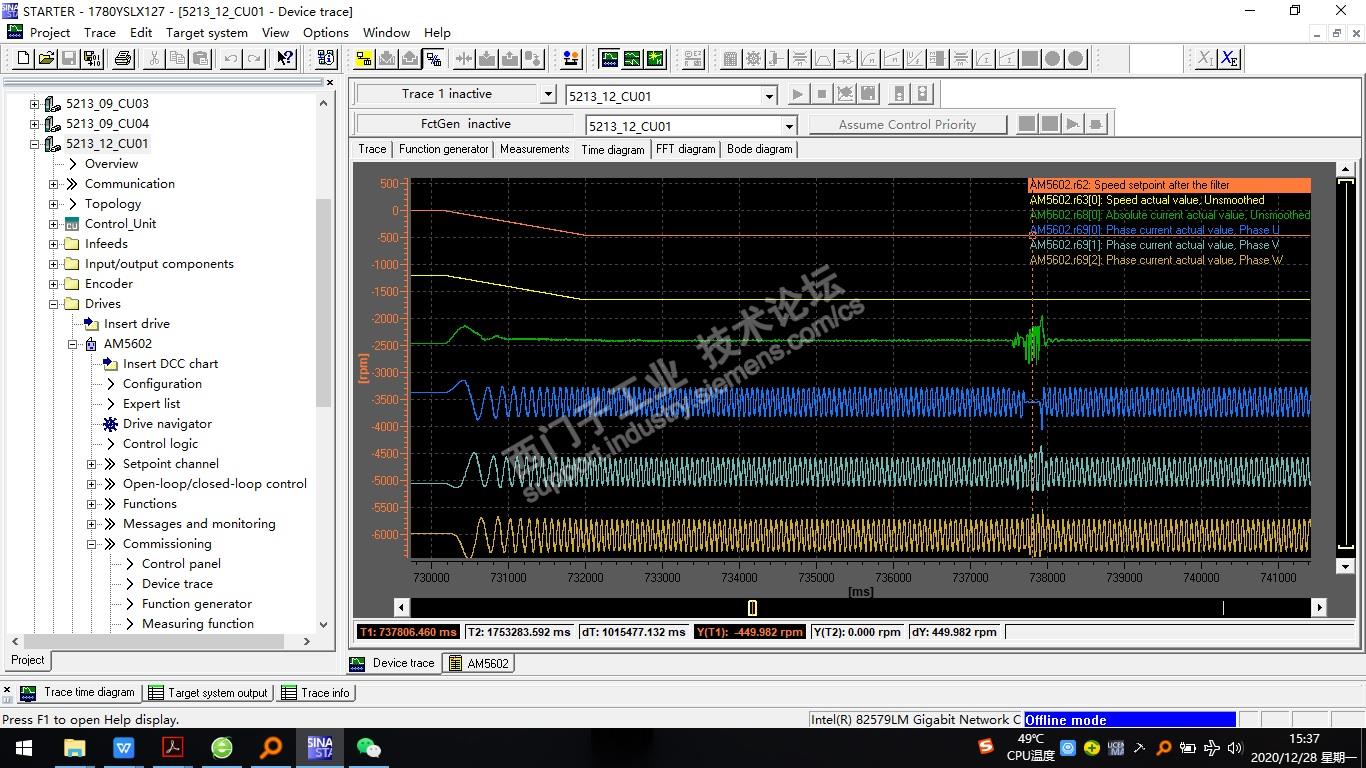Click the gear icon in the drive toolbar
Viewport: 1366px width, 768px height.
point(753,59)
